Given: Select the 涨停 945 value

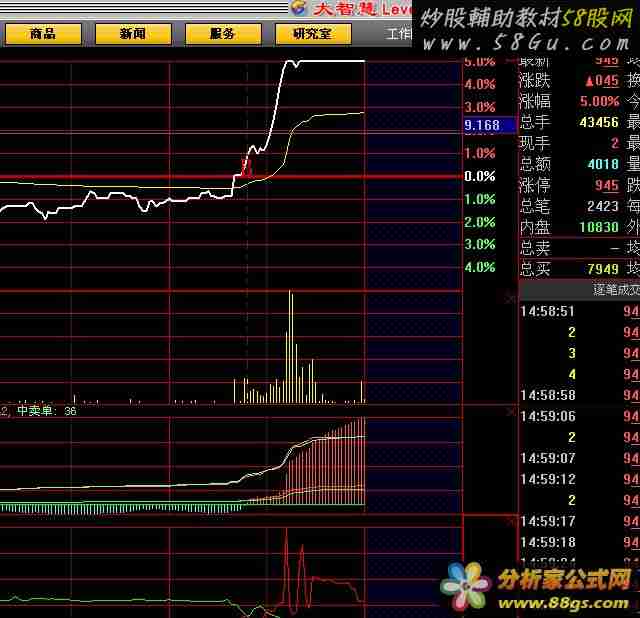Looking at the screenshot, I should tap(607, 185).
